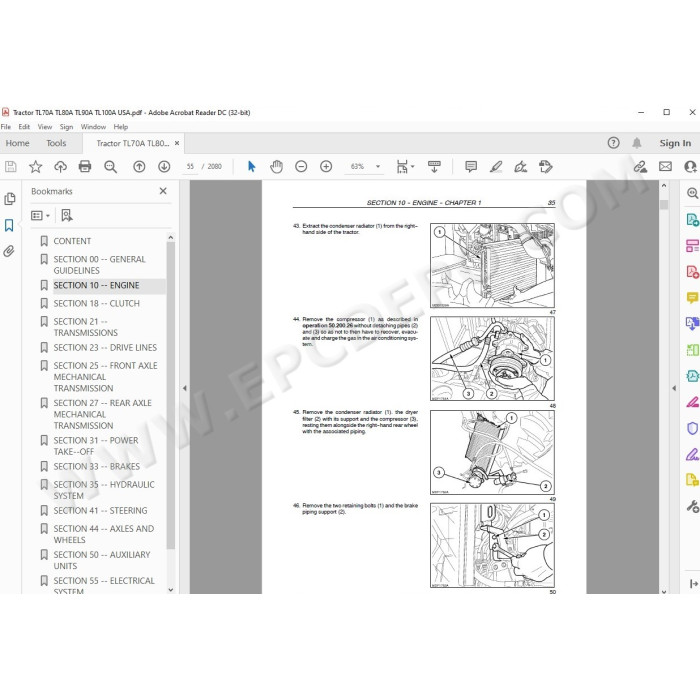Open the fit page options icon
The height and width of the screenshot is (700, 700).
(405, 167)
